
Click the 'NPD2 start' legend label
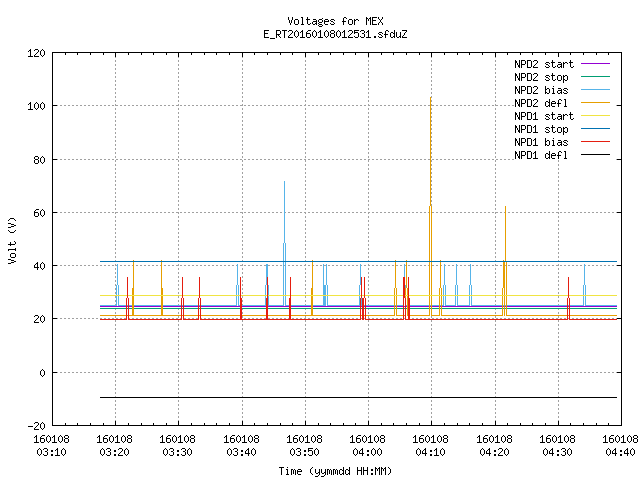[x=544, y=64]
